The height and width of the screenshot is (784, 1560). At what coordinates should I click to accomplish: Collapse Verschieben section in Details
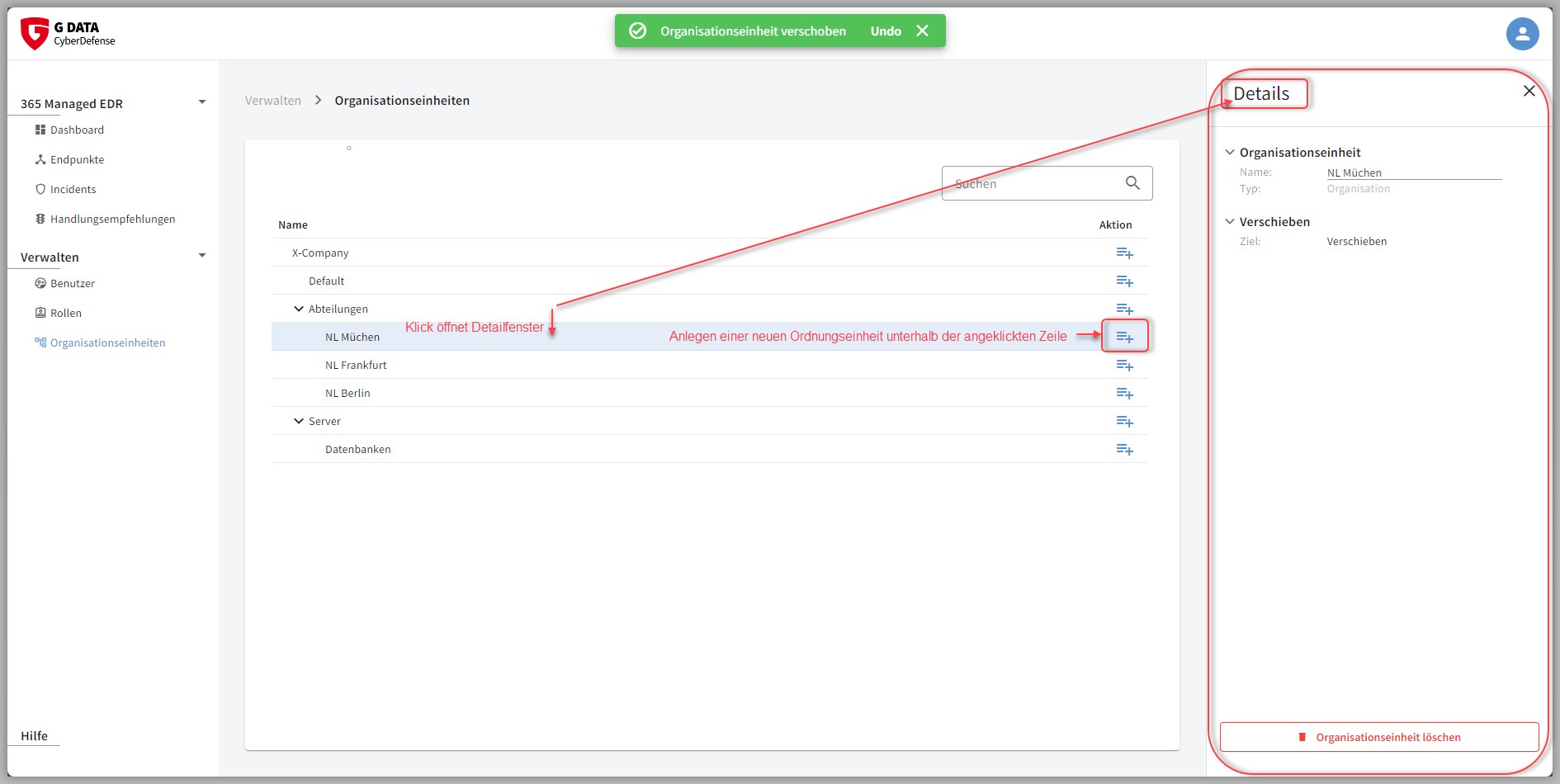[x=1230, y=221]
